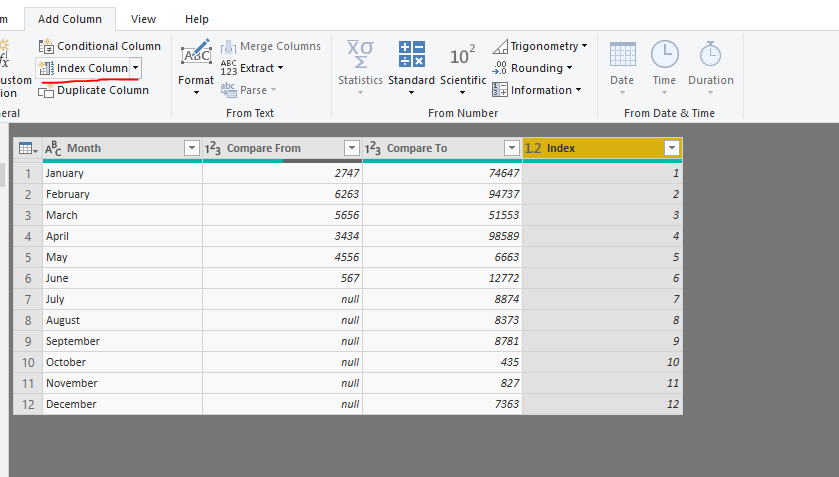Image resolution: width=839 pixels, height=477 pixels.
Task: Open the Index Column dropdown arrow
Action: [x=136, y=68]
